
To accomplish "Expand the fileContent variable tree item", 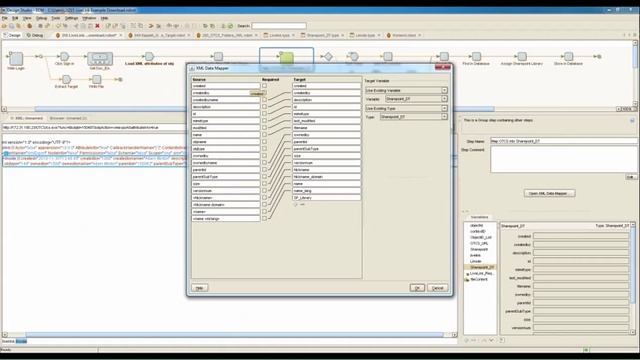I will click(x=467, y=280).
